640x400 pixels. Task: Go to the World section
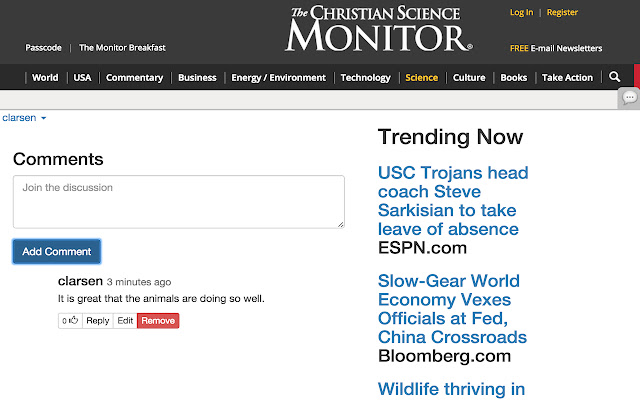45,78
